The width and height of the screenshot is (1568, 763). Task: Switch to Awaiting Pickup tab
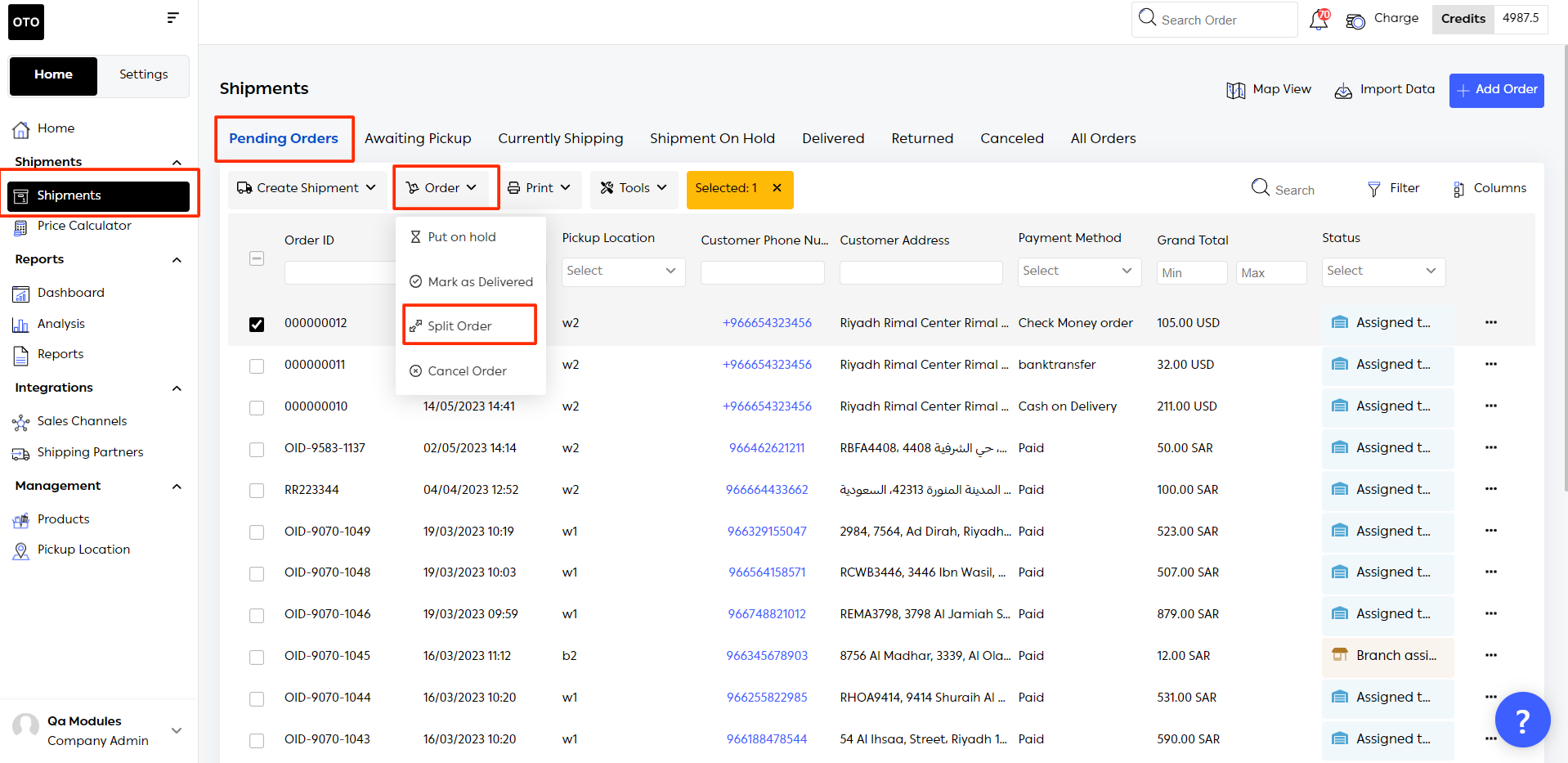[x=418, y=138]
